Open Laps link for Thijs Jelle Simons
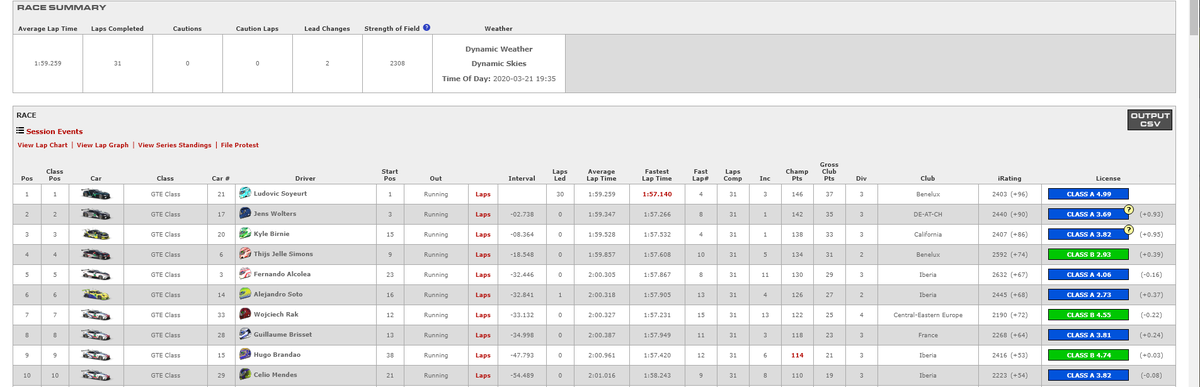Image resolution: width=1200 pixels, height=387 pixels. (483, 254)
